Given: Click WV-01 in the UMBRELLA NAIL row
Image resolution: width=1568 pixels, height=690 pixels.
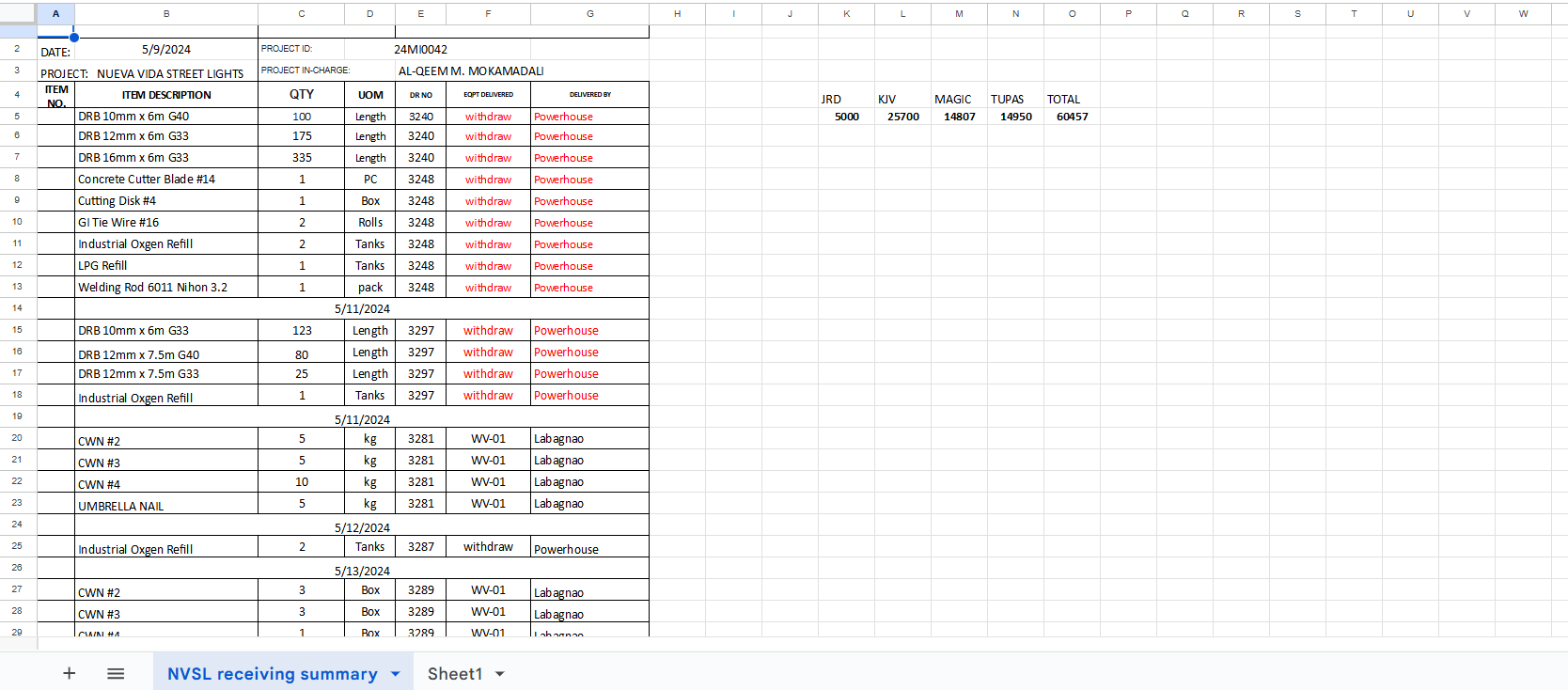Looking at the screenshot, I should click(489, 504).
